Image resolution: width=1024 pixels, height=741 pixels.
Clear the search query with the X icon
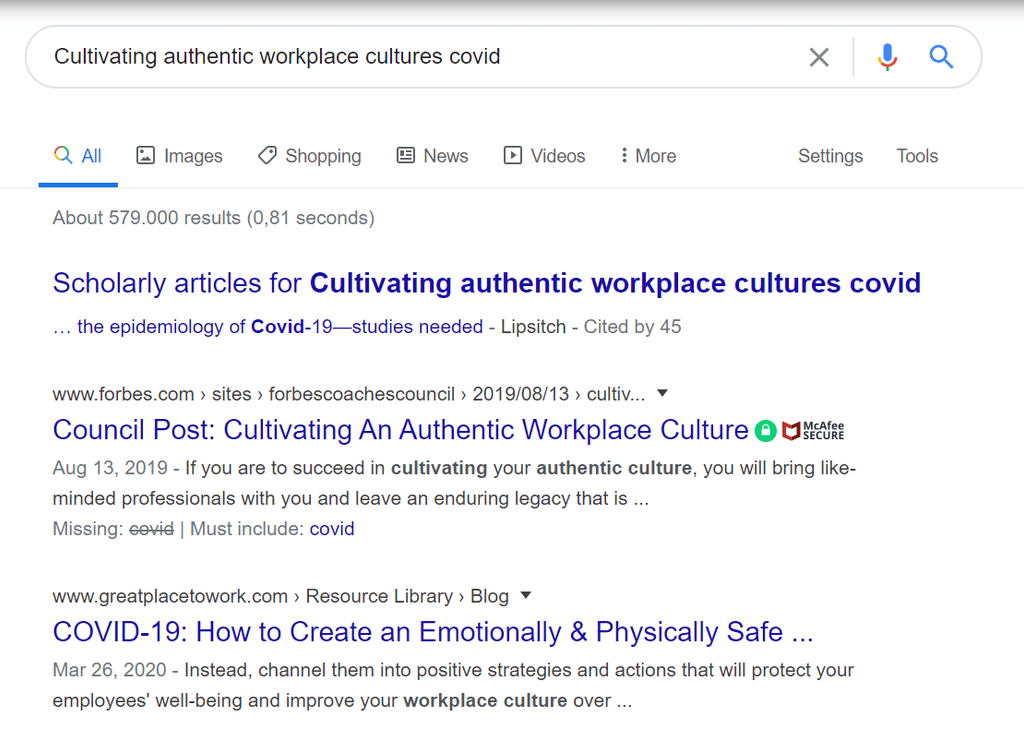tap(819, 57)
